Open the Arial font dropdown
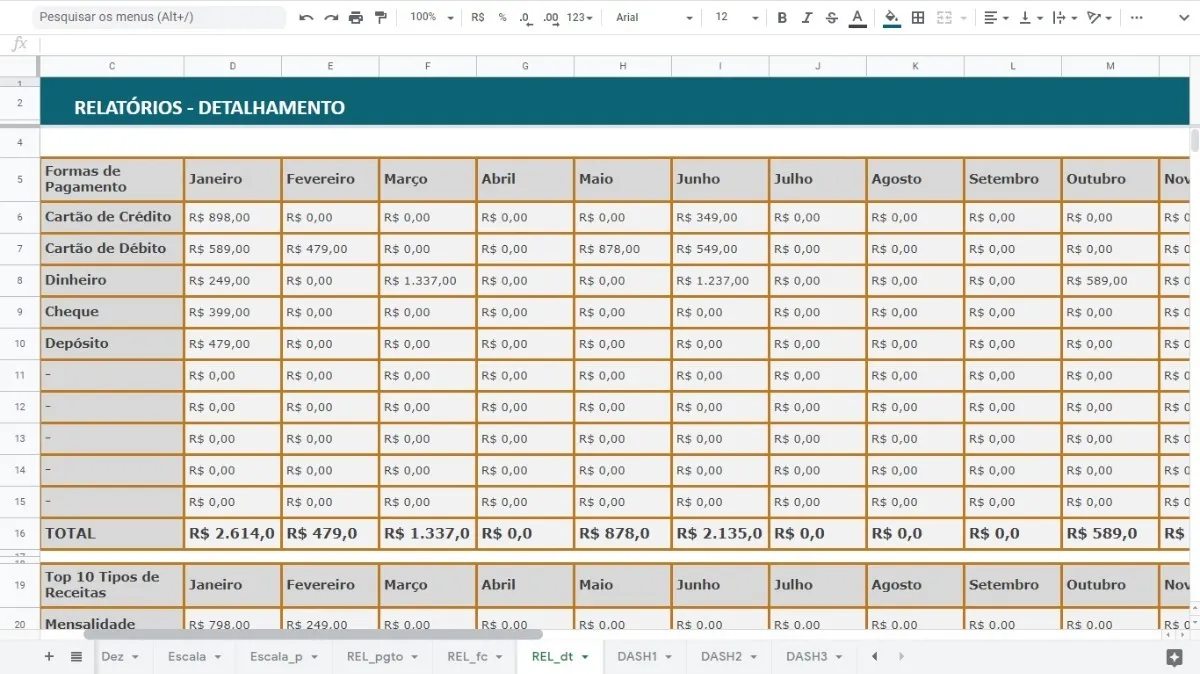This screenshot has width=1200, height=674. [x=654, y=18]
